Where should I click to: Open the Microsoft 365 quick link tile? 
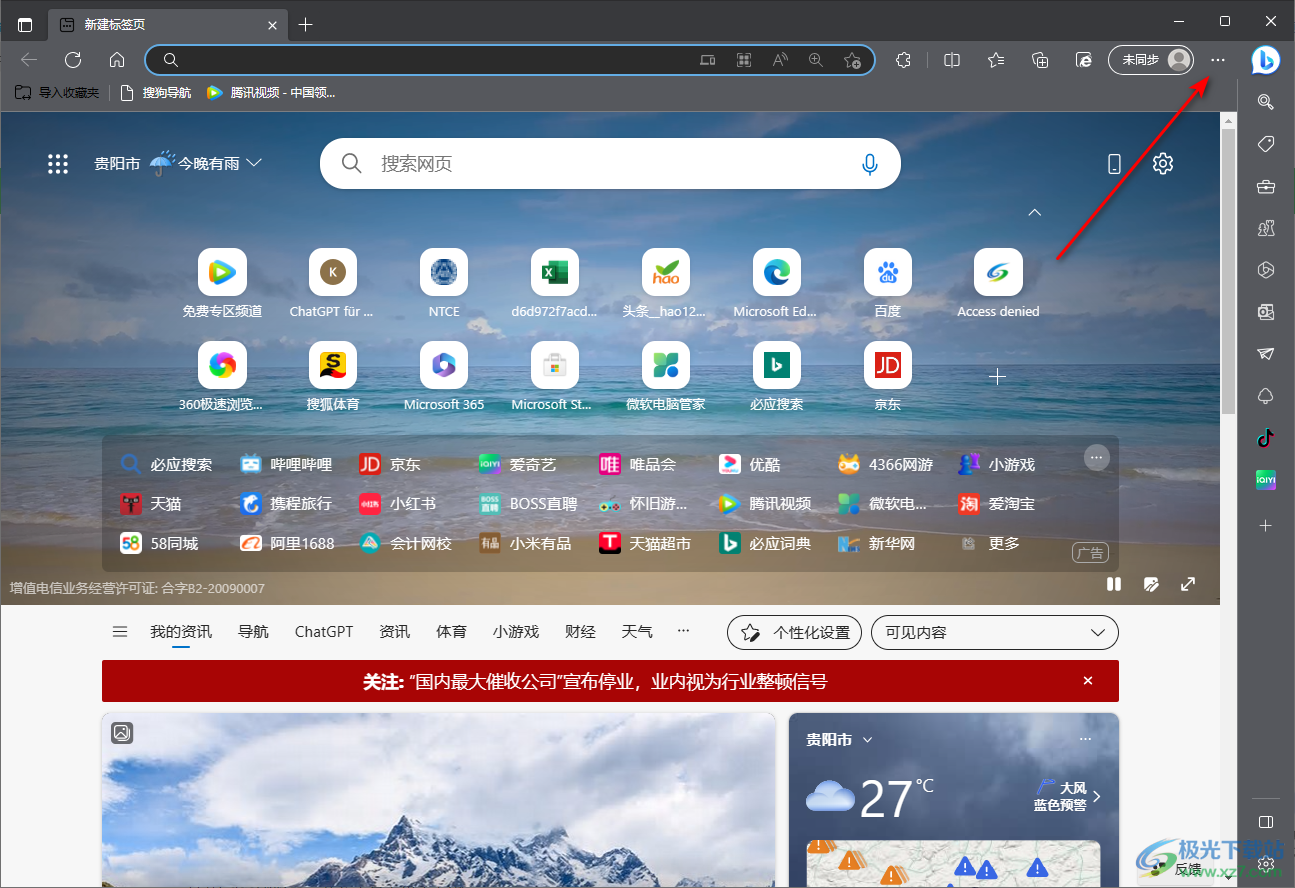(x=444, y=377)
